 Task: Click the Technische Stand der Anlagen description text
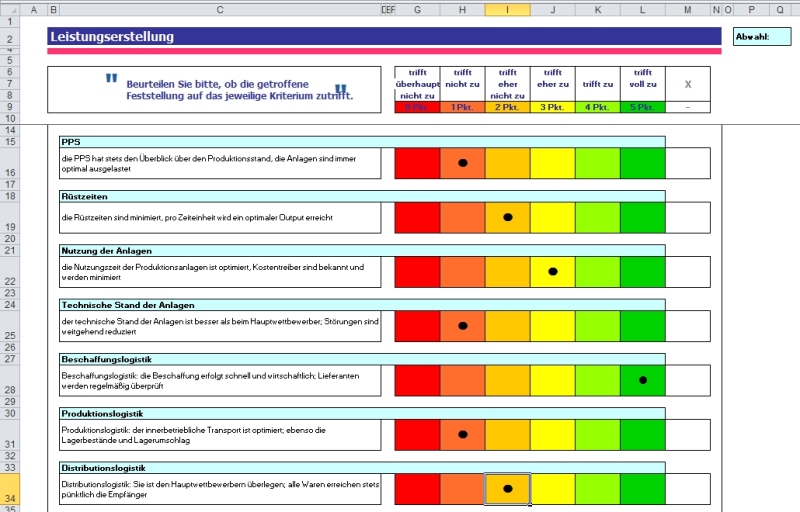click(220, 325)
